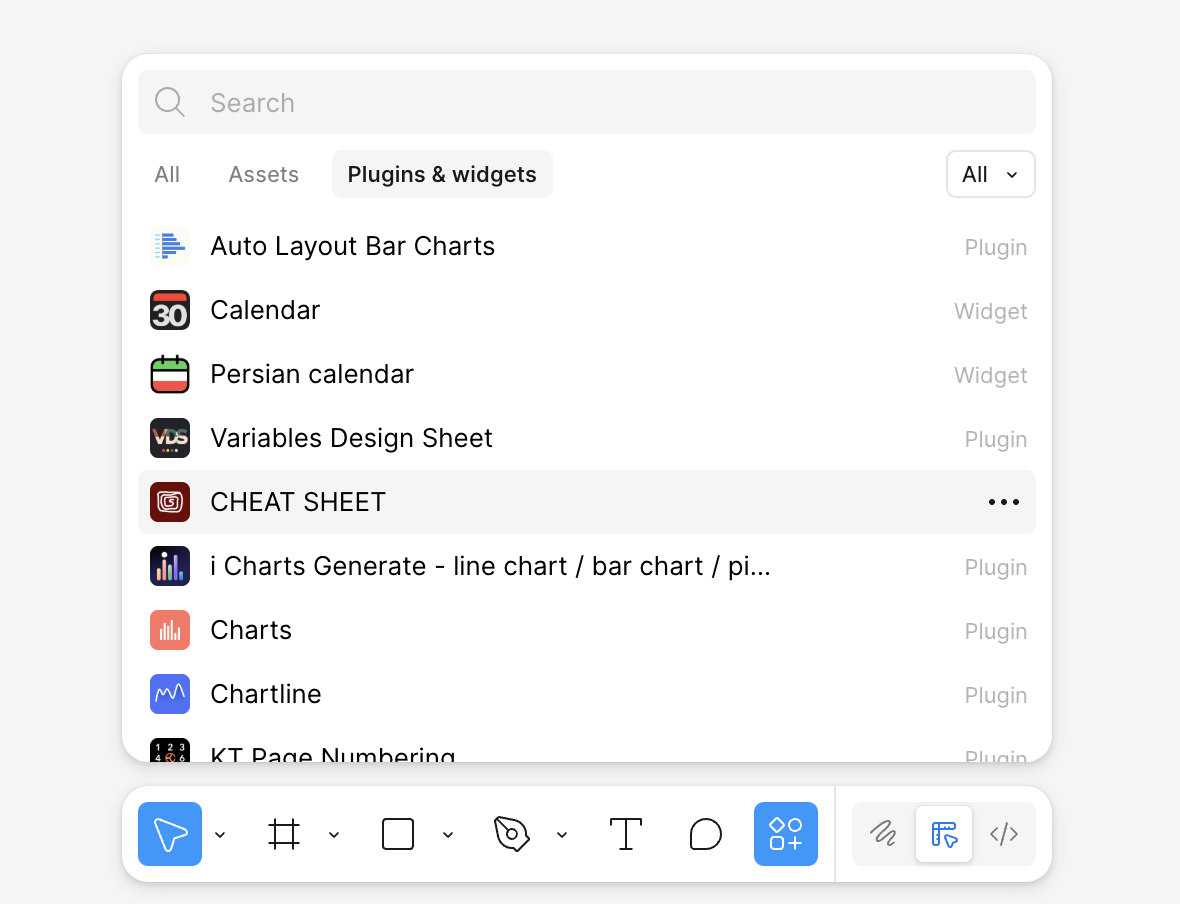Open CHEAT SHEET more options menu
The height and width of the screenshot is (904, 1180).
click(1003, 502)
